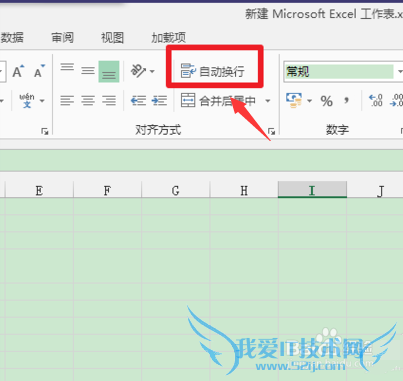Screen dimensions: 403x381
Task: Expand accounting format dropdown arrow
Action: pos(310,101)
